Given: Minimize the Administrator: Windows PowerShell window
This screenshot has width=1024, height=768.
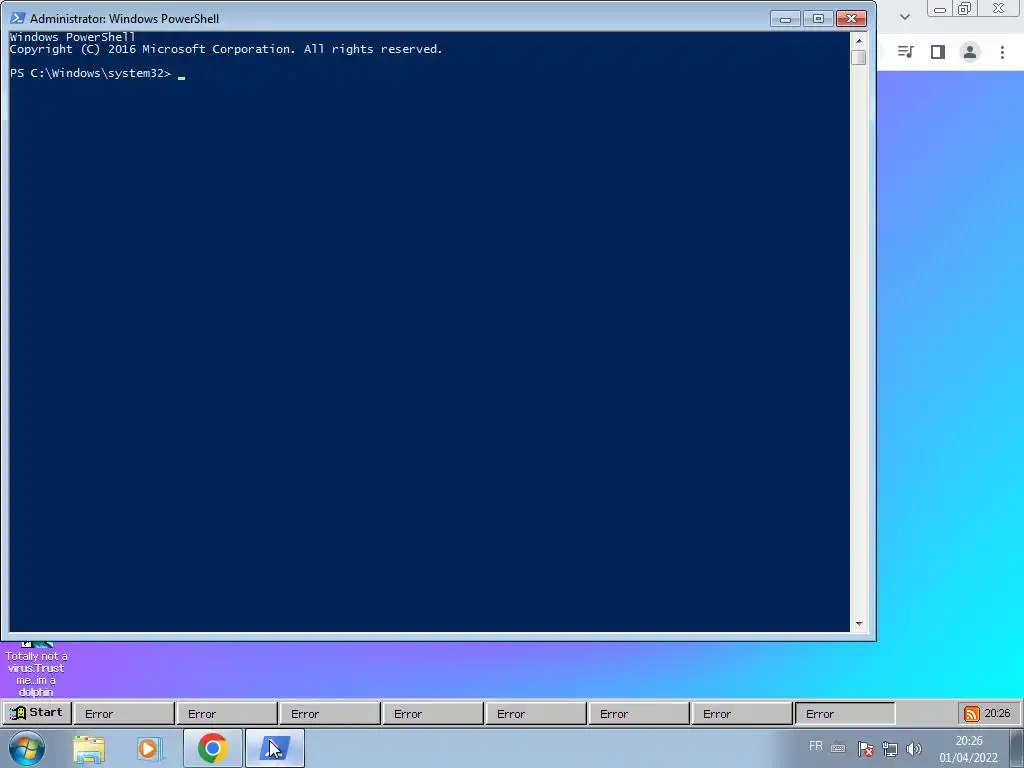Looking at the screenshot, I should [x=785, y=19].
